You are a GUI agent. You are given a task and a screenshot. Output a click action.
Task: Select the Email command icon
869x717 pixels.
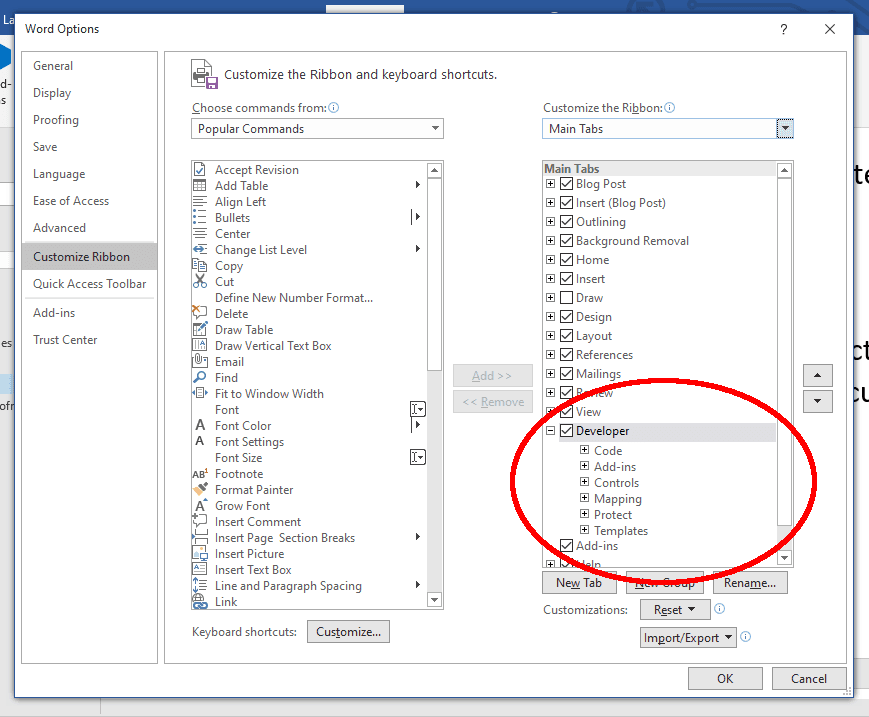tap(200, 361)
